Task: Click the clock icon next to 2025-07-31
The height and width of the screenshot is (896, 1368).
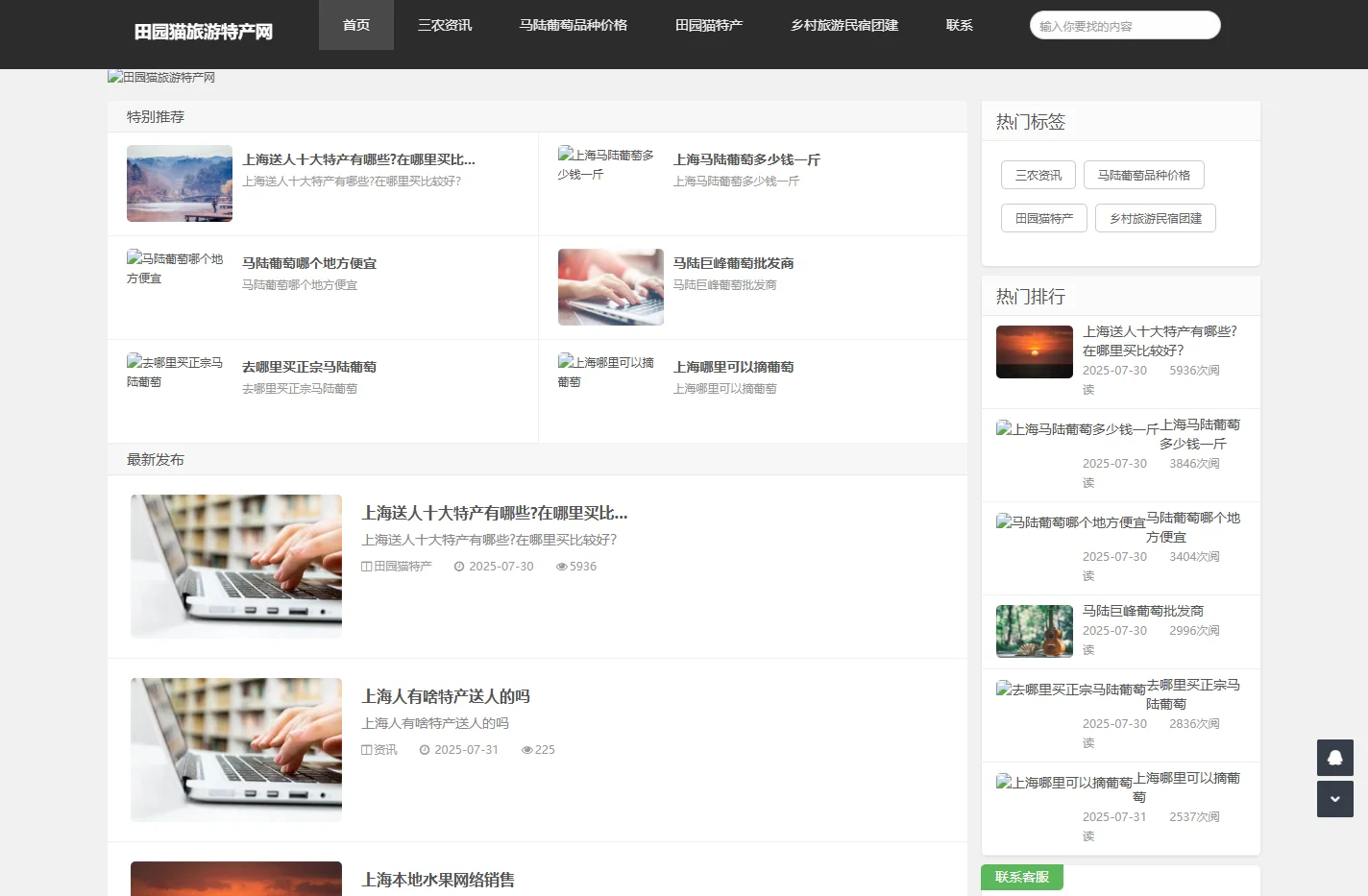Action: click(x=425, y=750)
